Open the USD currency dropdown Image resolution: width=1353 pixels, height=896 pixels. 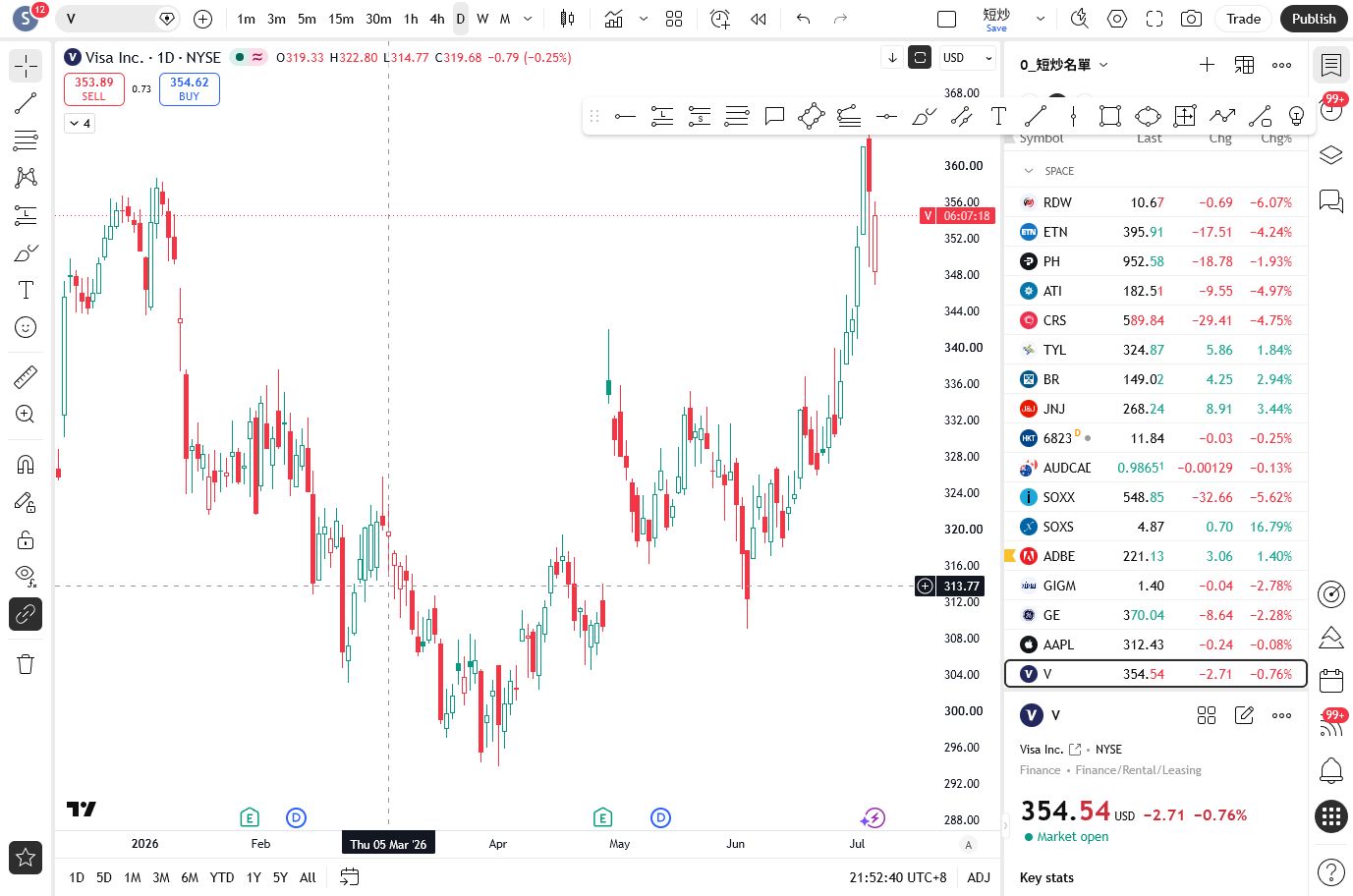[968, 58]
